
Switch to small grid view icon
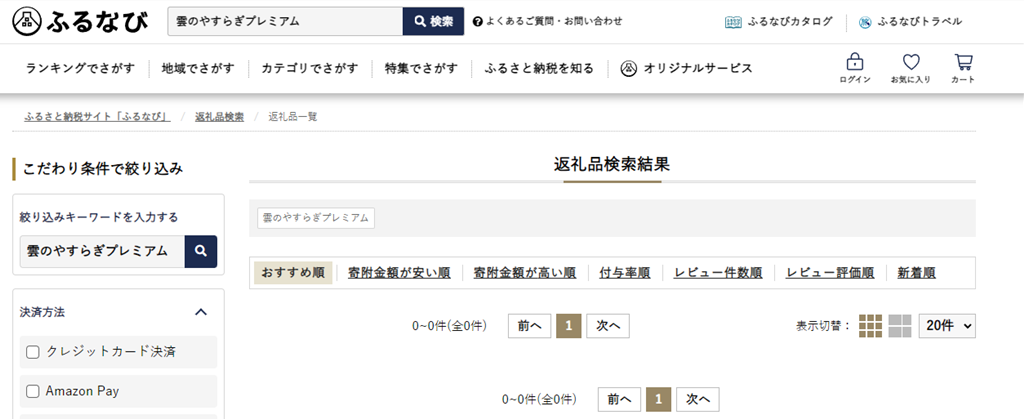(871, 326)
